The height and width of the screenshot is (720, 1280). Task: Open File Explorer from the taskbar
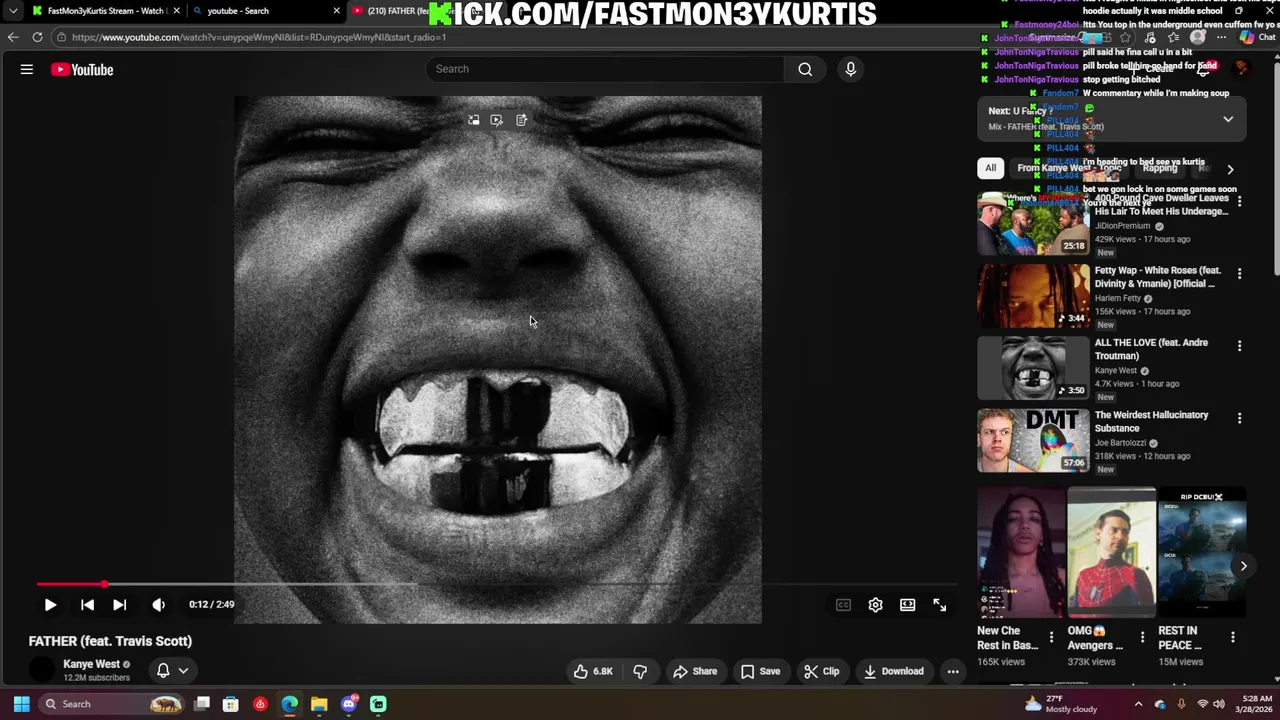[x=319, y=704]
